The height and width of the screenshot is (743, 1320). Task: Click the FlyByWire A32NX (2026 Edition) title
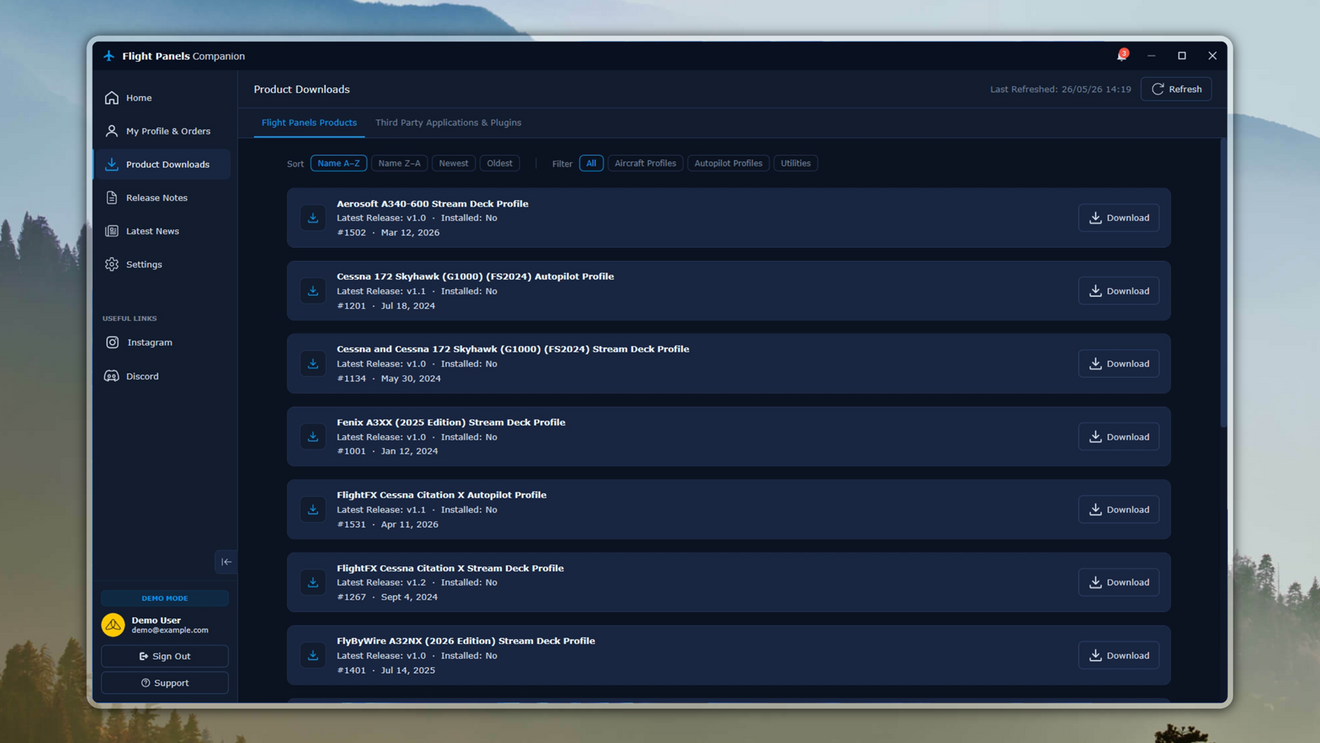click(466, 641)
